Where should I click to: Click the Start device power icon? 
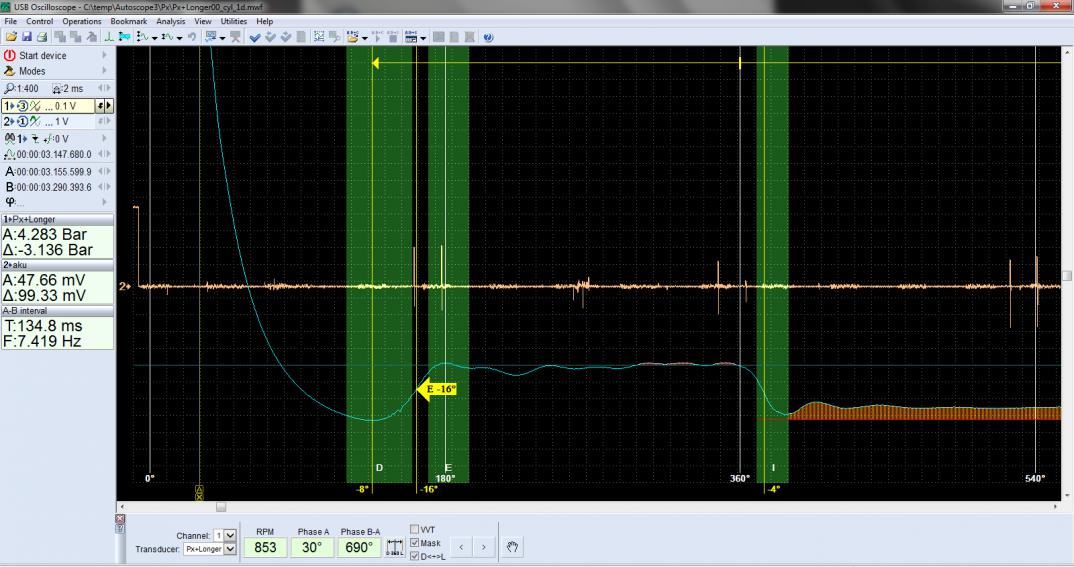tap(9, 56)
